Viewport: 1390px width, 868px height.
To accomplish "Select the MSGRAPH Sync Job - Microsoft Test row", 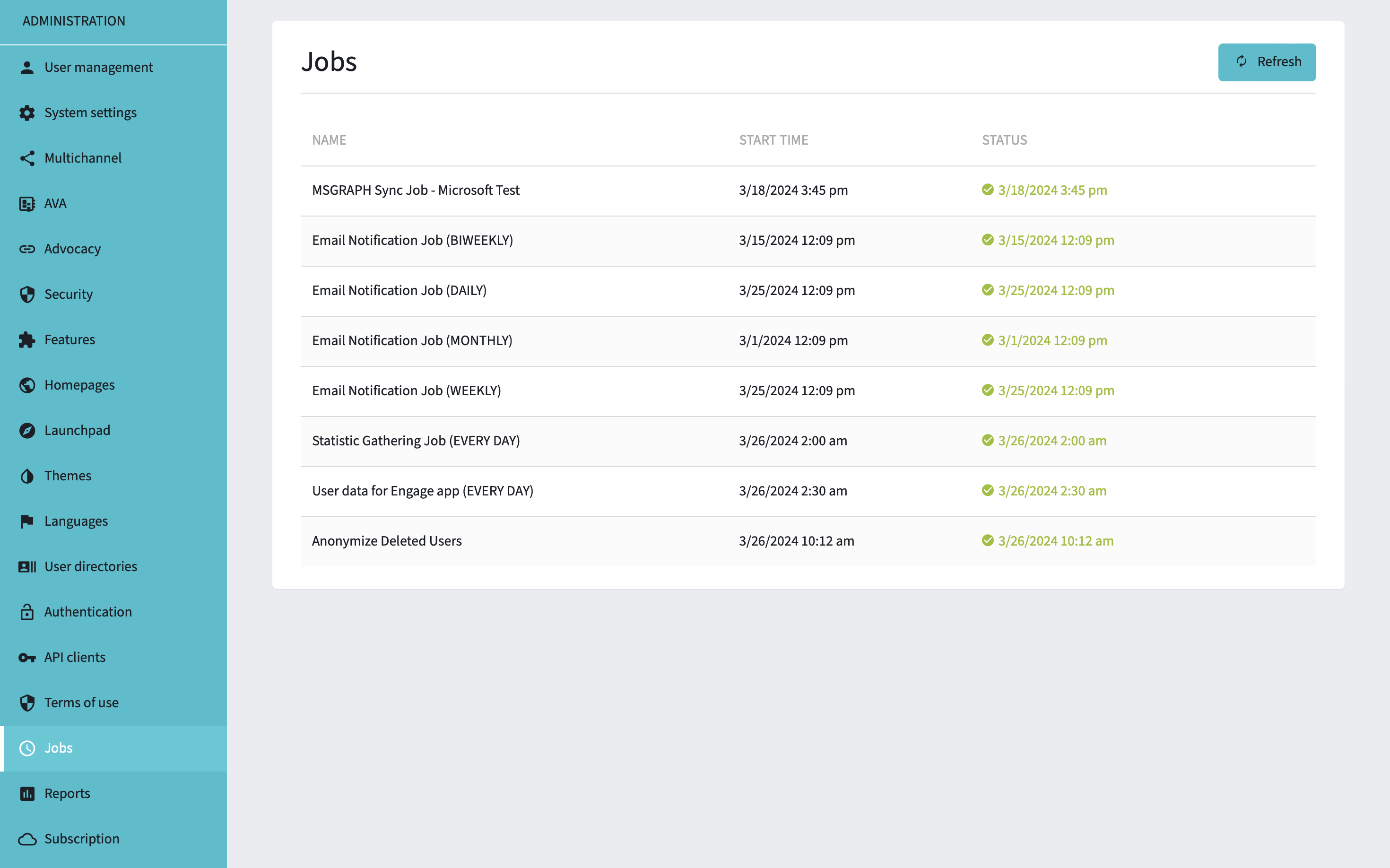I will (808, 191).
